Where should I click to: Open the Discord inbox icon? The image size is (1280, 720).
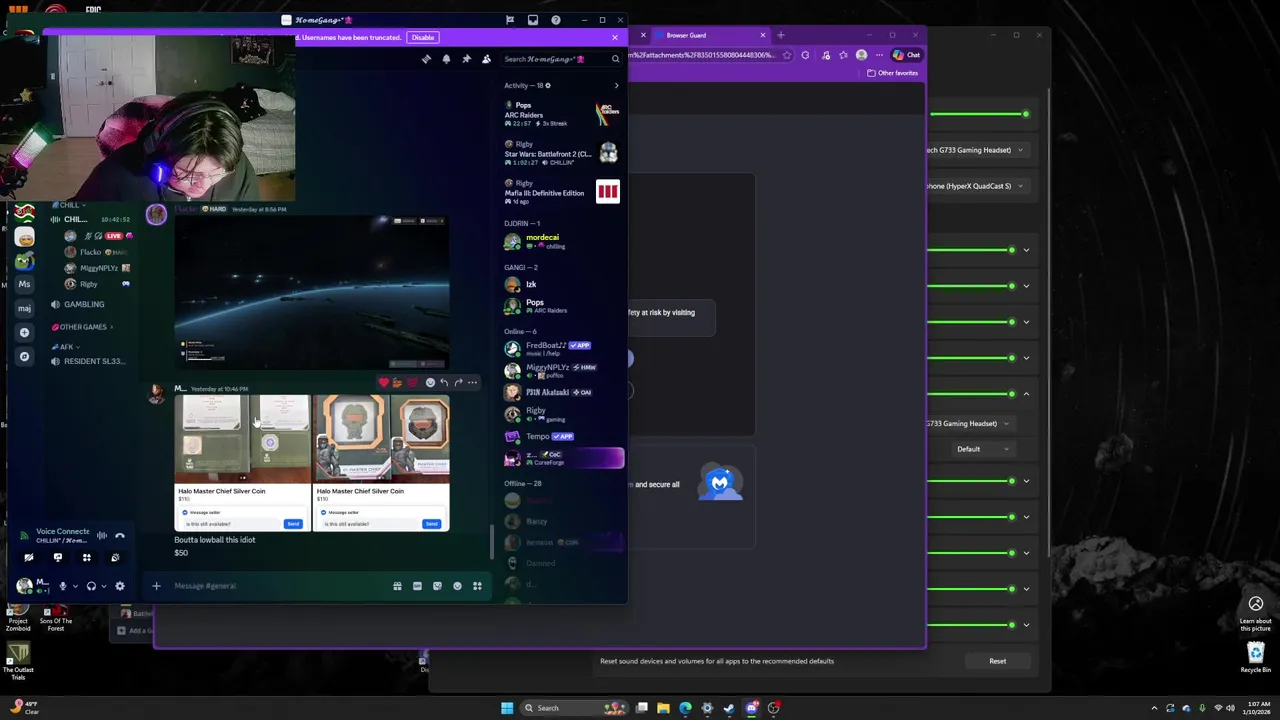[533, 20]
